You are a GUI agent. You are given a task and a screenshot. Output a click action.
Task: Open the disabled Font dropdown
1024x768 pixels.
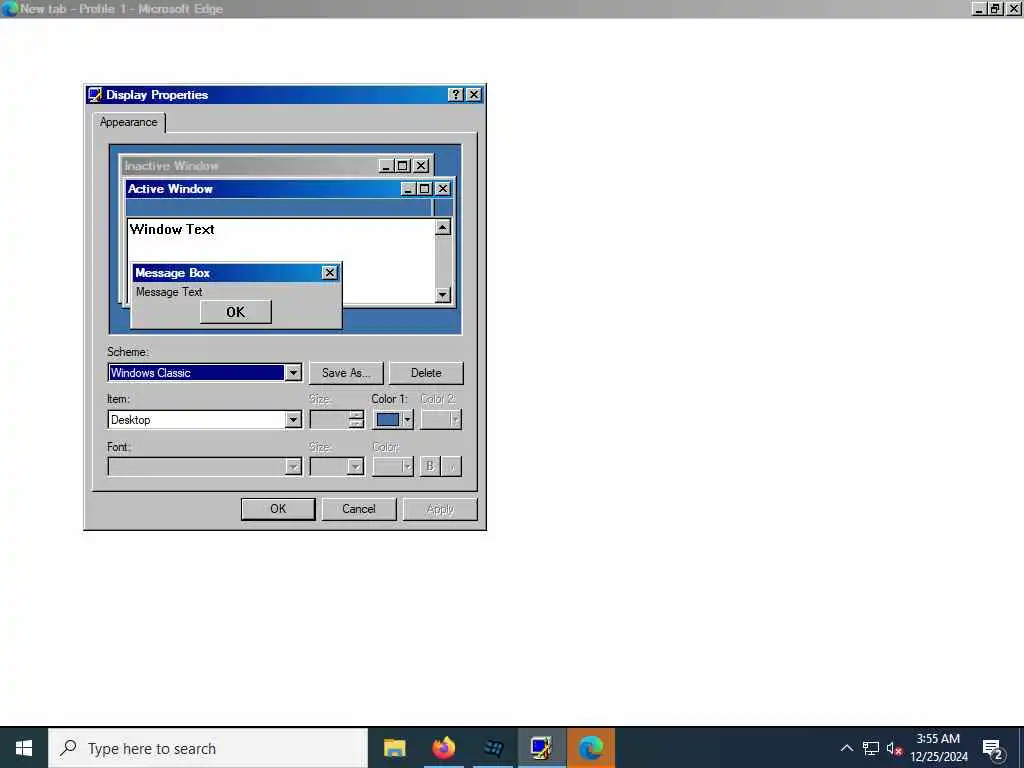(x=293, y=466)
